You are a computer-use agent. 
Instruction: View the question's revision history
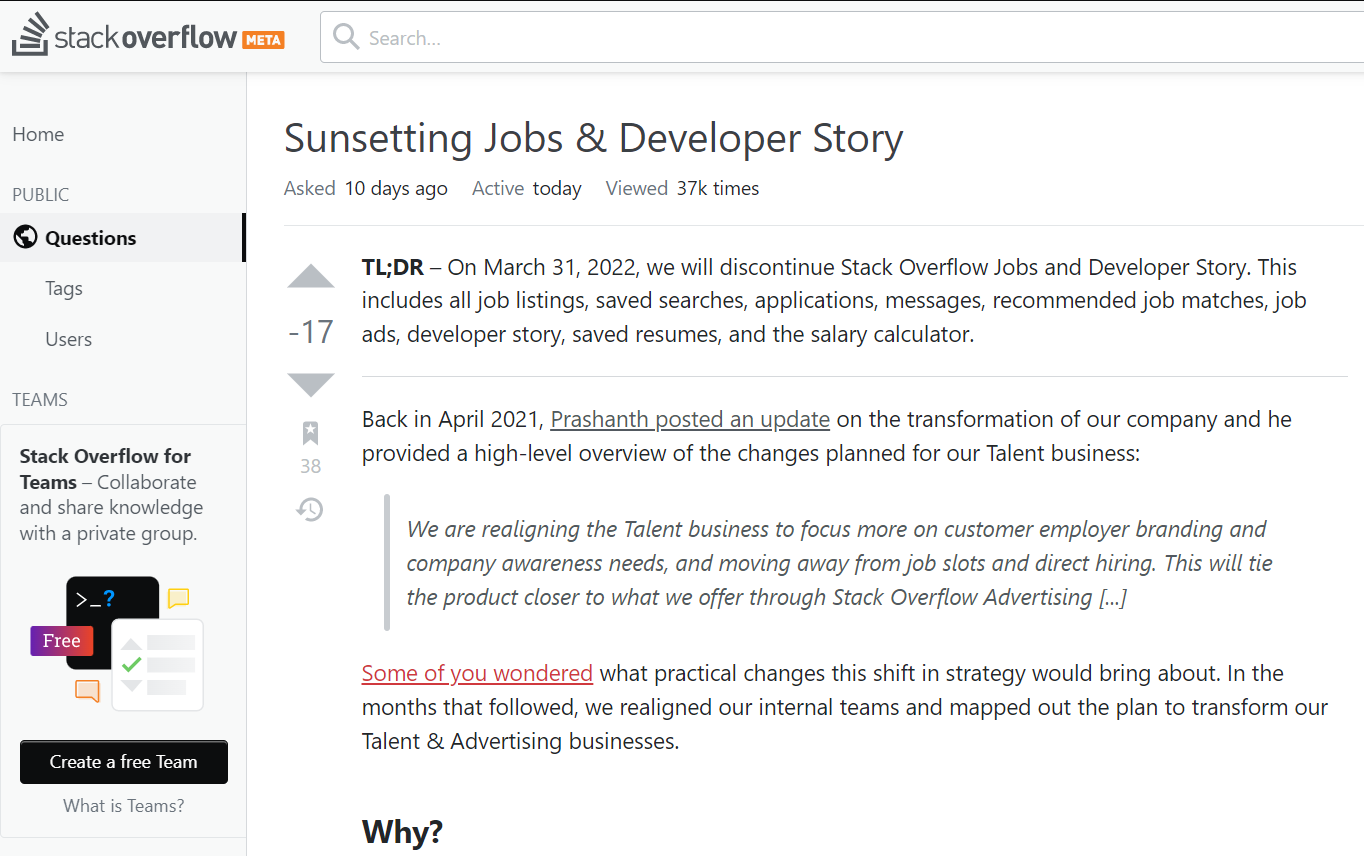[310, 510]
